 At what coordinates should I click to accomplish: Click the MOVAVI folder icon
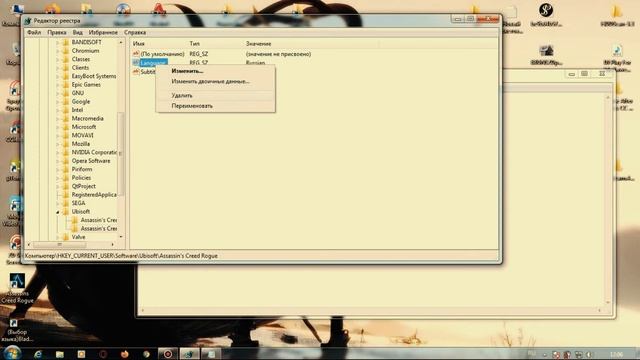point(66,135)
